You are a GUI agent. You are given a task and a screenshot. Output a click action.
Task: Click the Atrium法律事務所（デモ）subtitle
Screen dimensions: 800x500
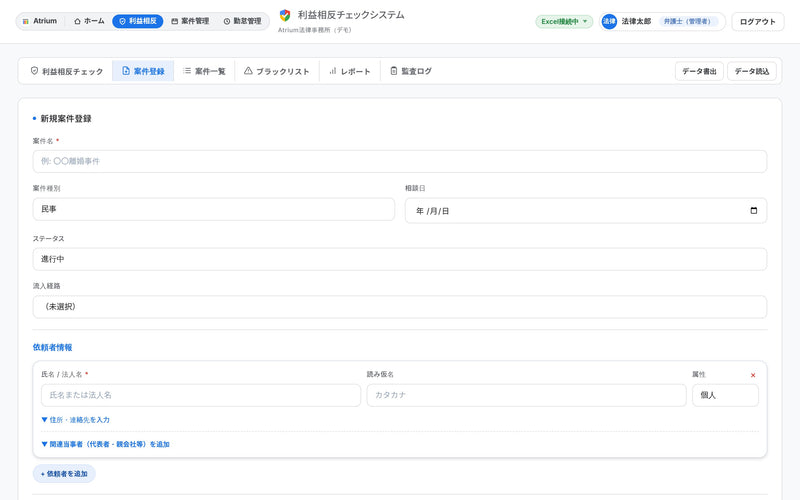[x=314, y=30]
